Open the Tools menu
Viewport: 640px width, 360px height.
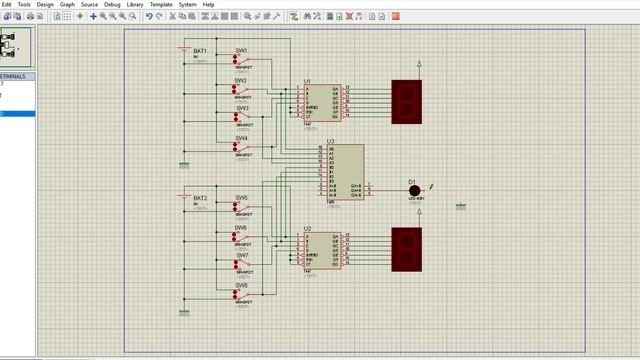(x=24, y=4)
